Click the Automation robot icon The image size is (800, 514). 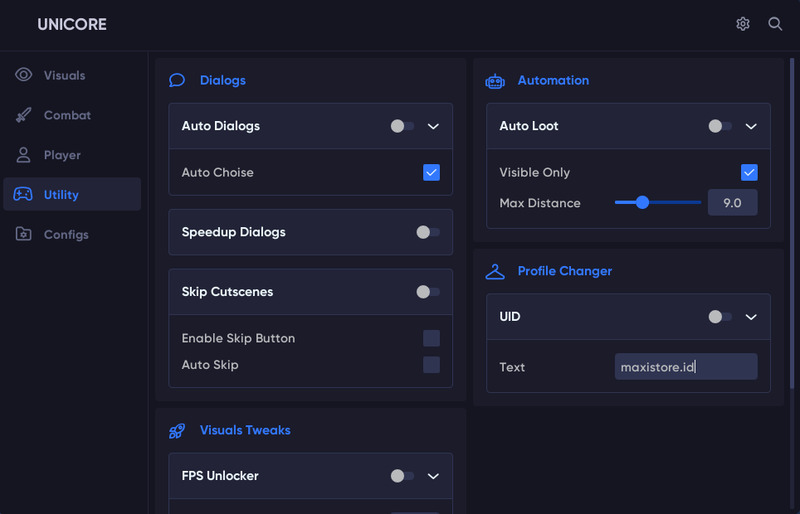pos(495,81)
